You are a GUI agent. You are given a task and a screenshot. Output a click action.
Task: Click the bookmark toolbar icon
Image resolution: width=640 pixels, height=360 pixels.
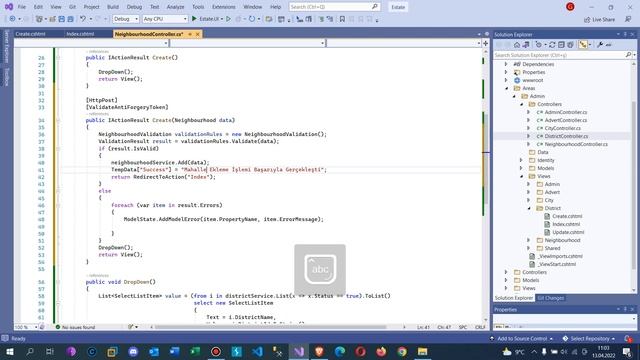[342, 19]
